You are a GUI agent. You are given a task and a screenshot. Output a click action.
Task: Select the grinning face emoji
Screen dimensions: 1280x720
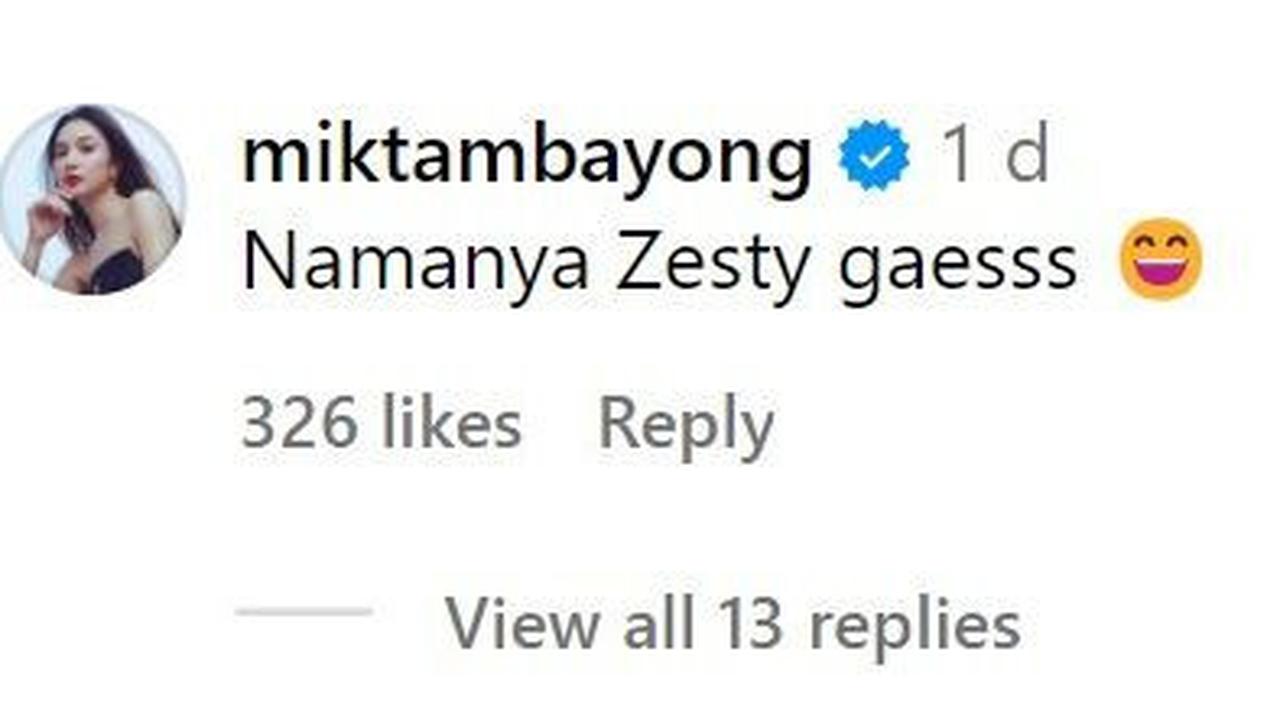[x=1160, y=259]
